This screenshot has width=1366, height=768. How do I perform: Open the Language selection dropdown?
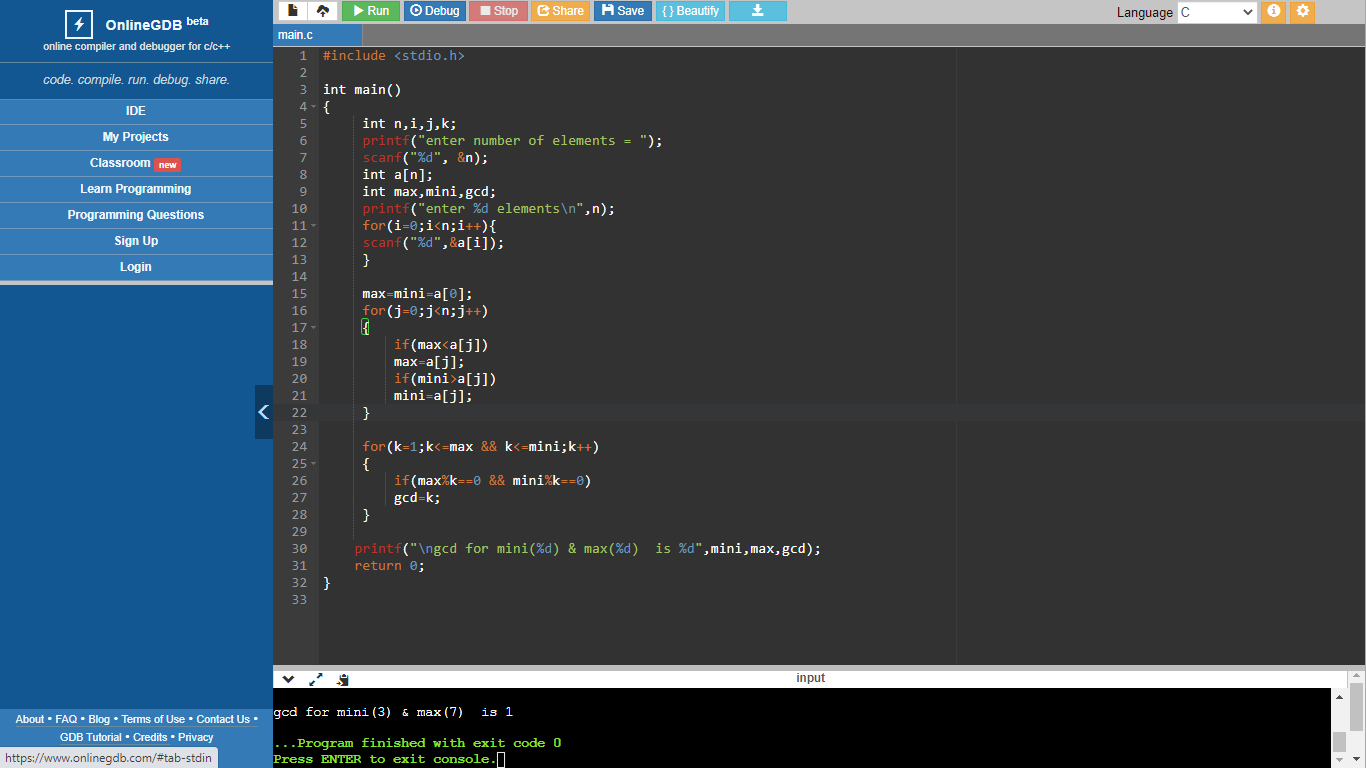pos(1214,12)
